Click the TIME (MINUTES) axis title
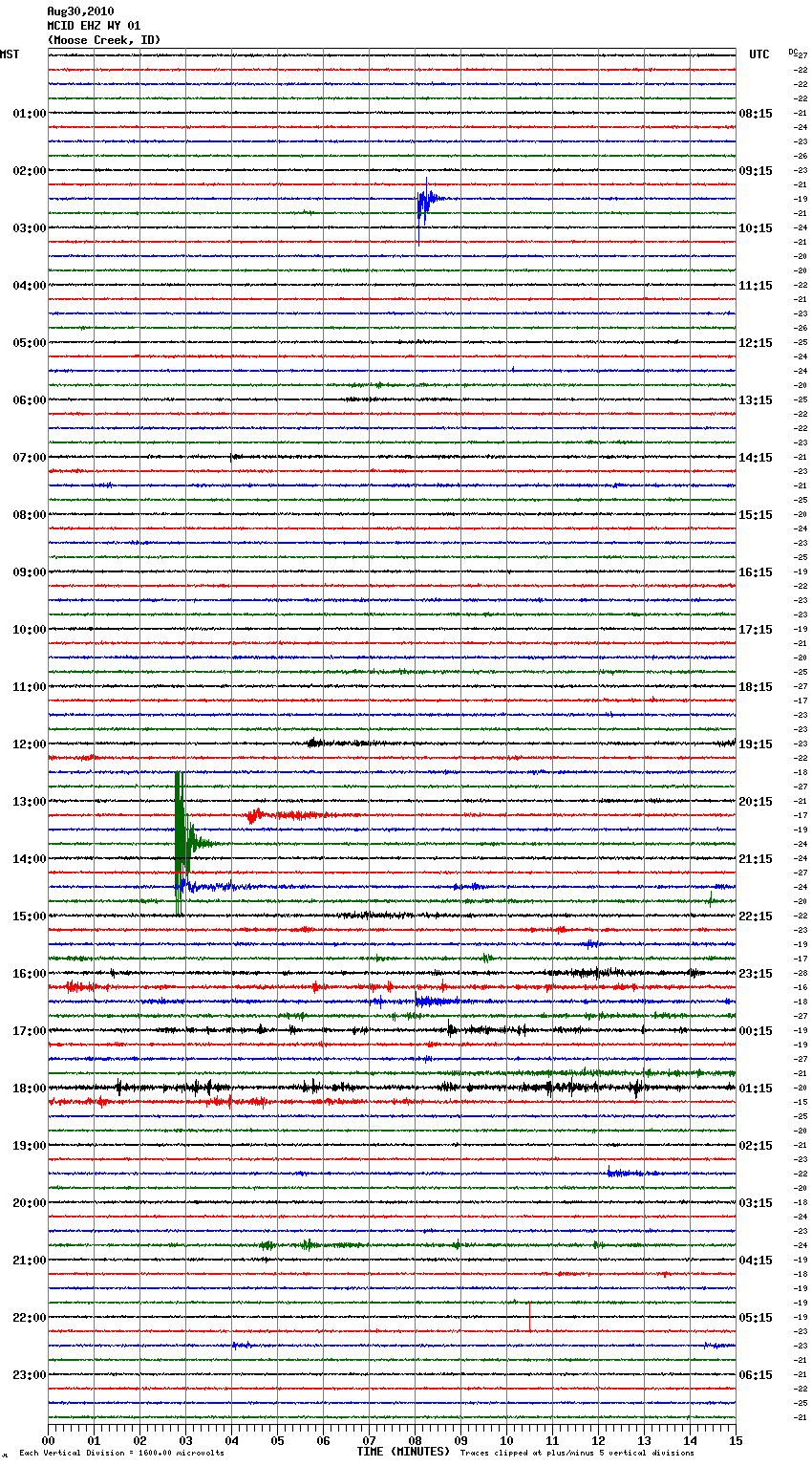Screen dimensions: 812x1466 click(x=403, y=1451)
